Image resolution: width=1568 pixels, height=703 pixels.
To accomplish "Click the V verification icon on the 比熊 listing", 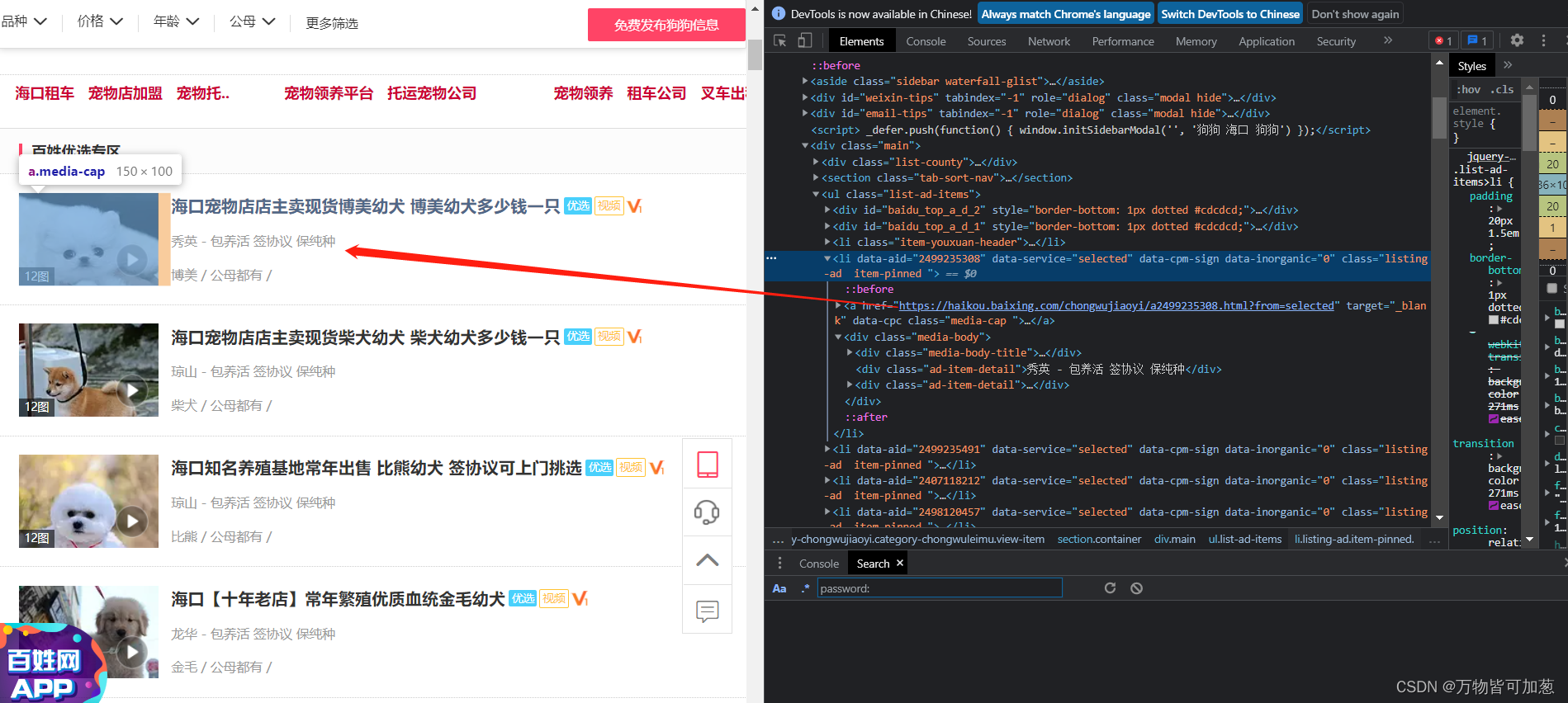I will click(657, 468).
